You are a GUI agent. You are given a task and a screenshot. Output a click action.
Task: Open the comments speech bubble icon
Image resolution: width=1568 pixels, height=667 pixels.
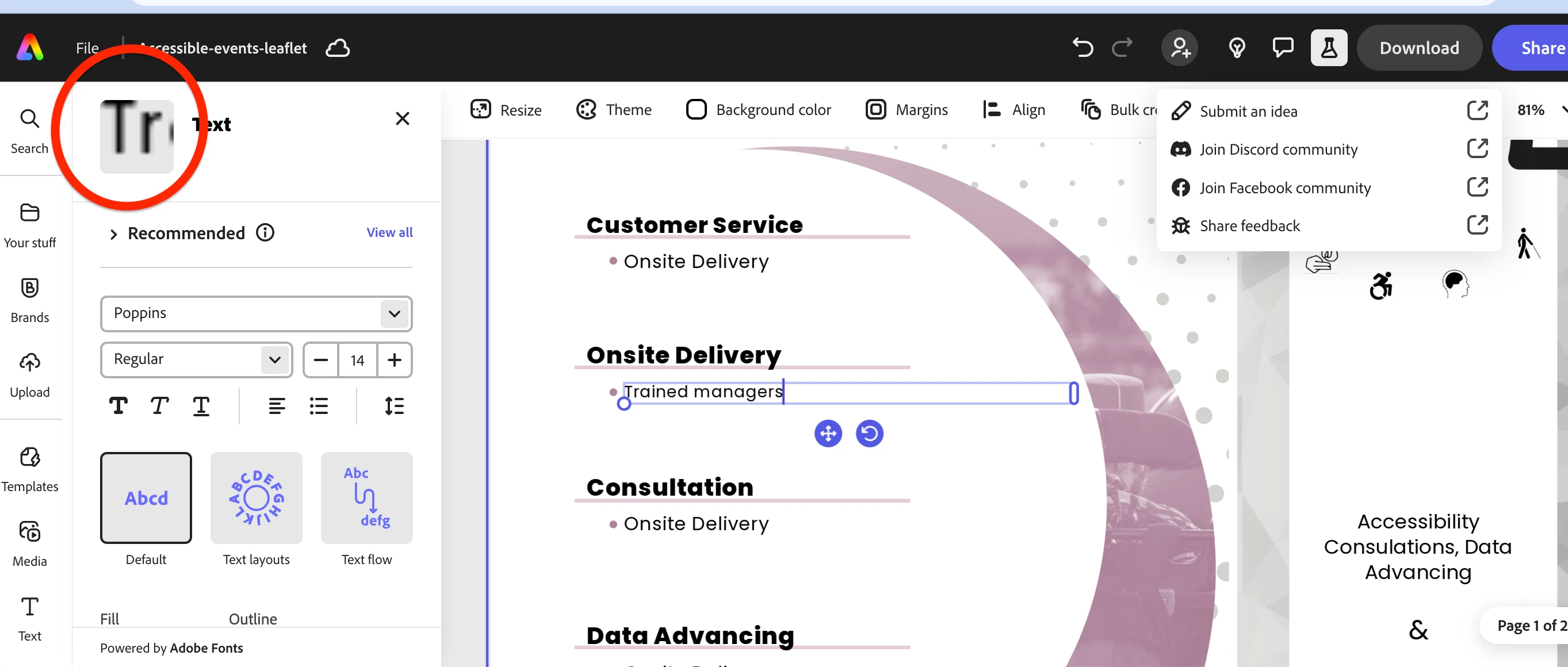point(1283,48)
